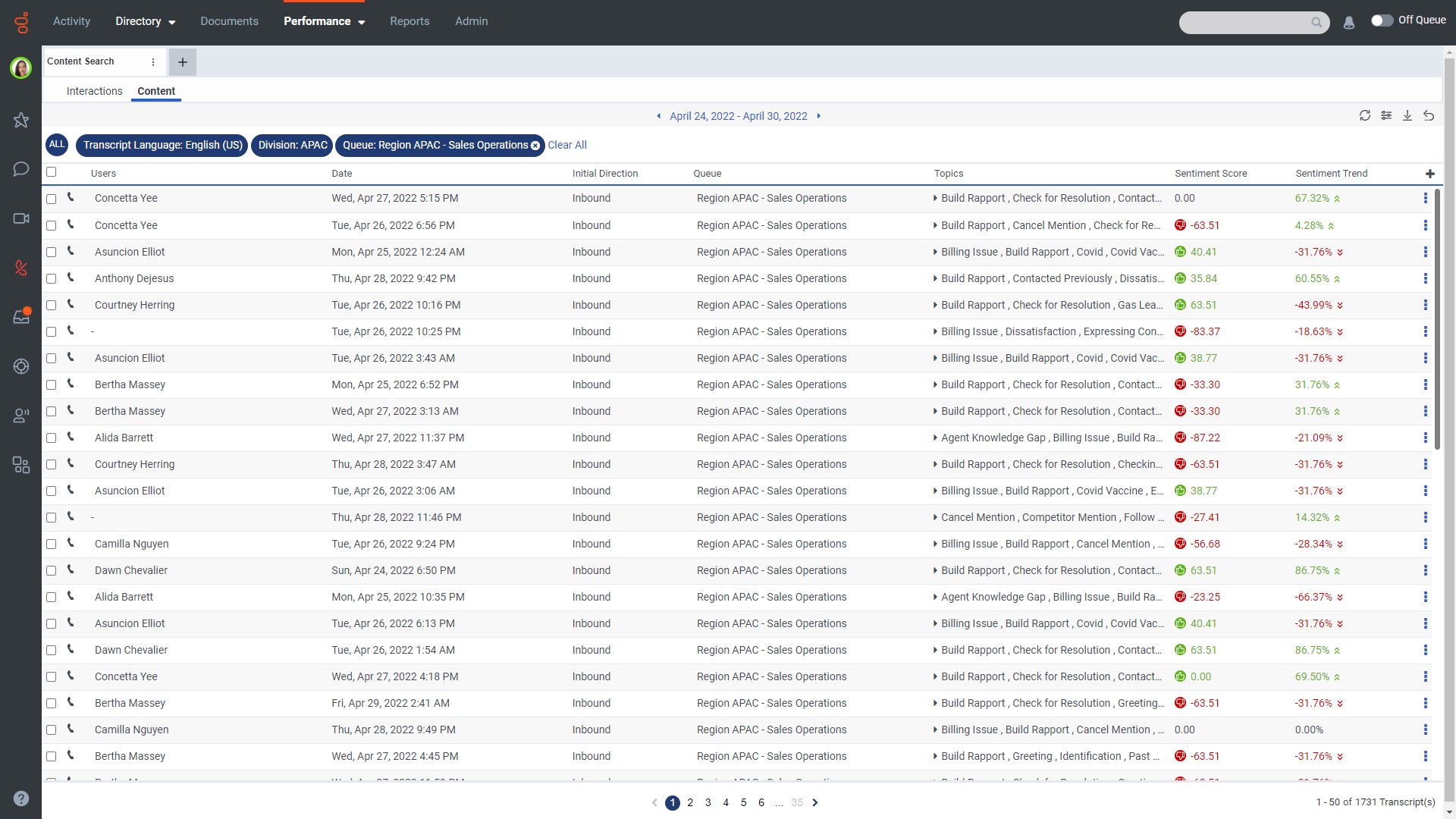This screenshot has height=819, width=1456.
Task: Click the export download icon
Action: 1407,115
